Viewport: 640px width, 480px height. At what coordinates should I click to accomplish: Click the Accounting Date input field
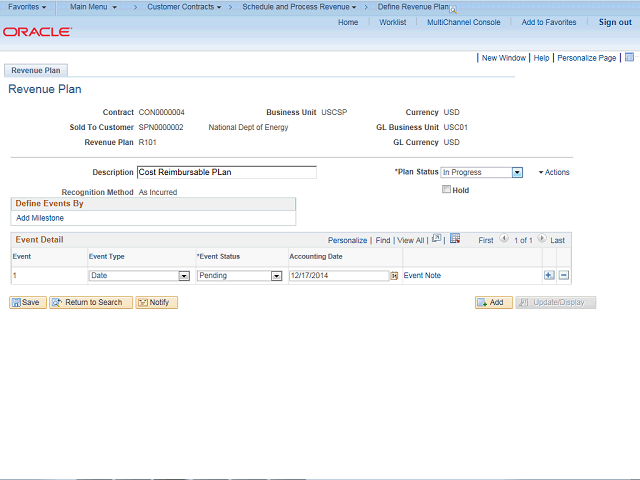point(339,276)
